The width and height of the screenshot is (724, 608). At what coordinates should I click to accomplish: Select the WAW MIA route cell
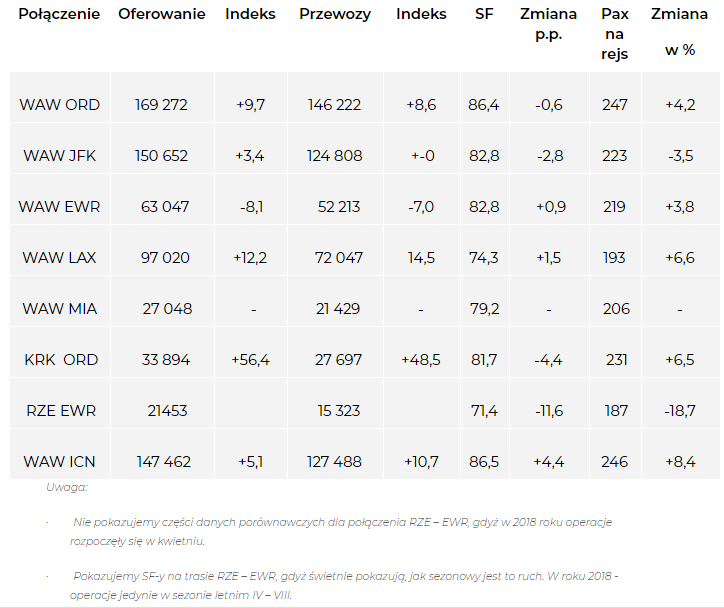pos(60,308)
